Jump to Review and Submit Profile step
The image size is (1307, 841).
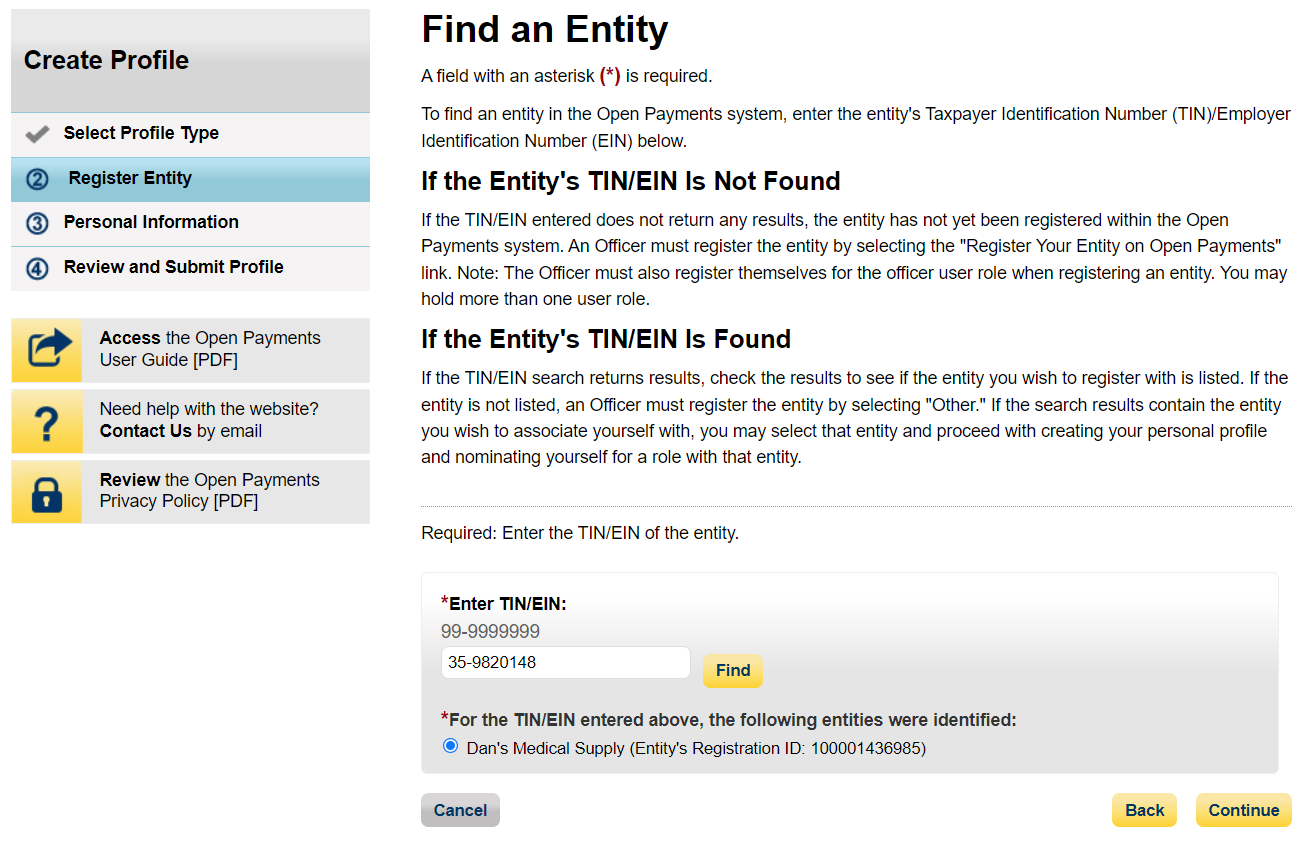click(173, 267)
